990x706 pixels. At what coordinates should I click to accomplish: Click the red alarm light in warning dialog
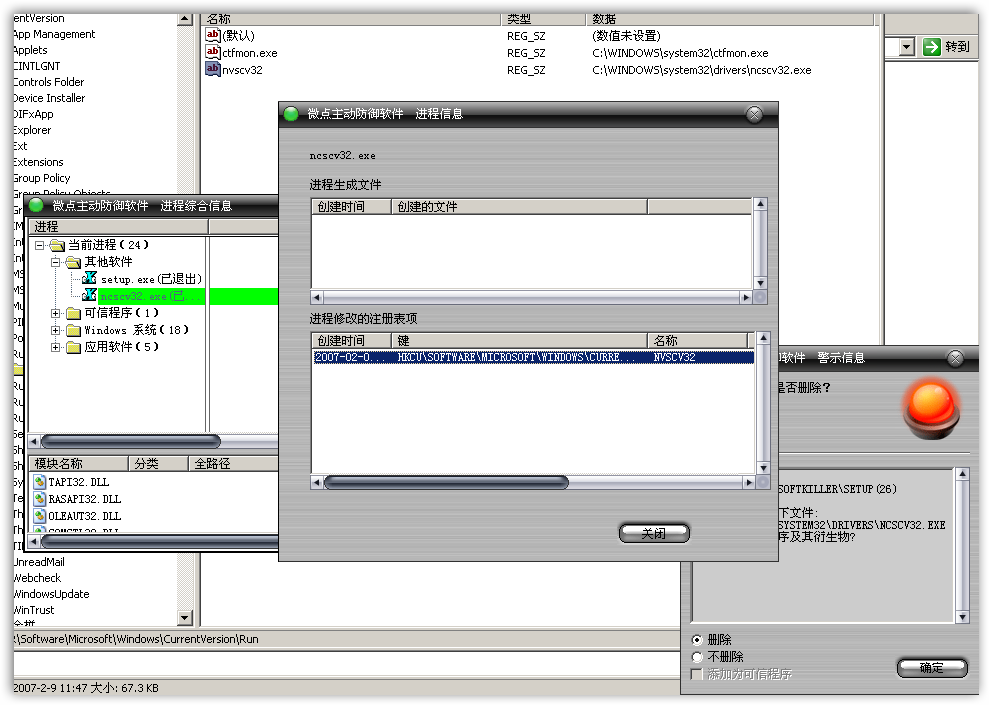tap(932, 410)
